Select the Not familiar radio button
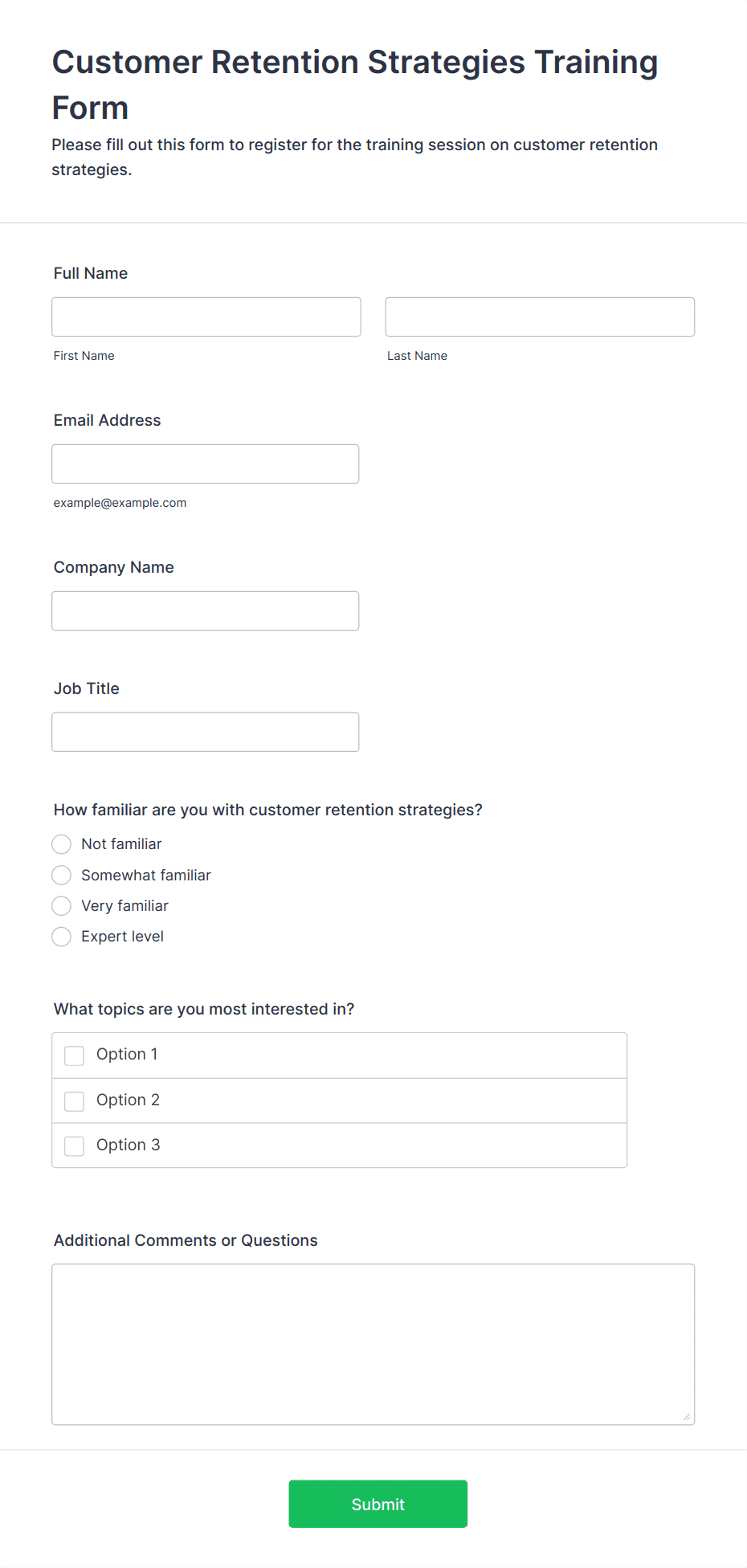 pyautogui.click(x=62, y=844)
